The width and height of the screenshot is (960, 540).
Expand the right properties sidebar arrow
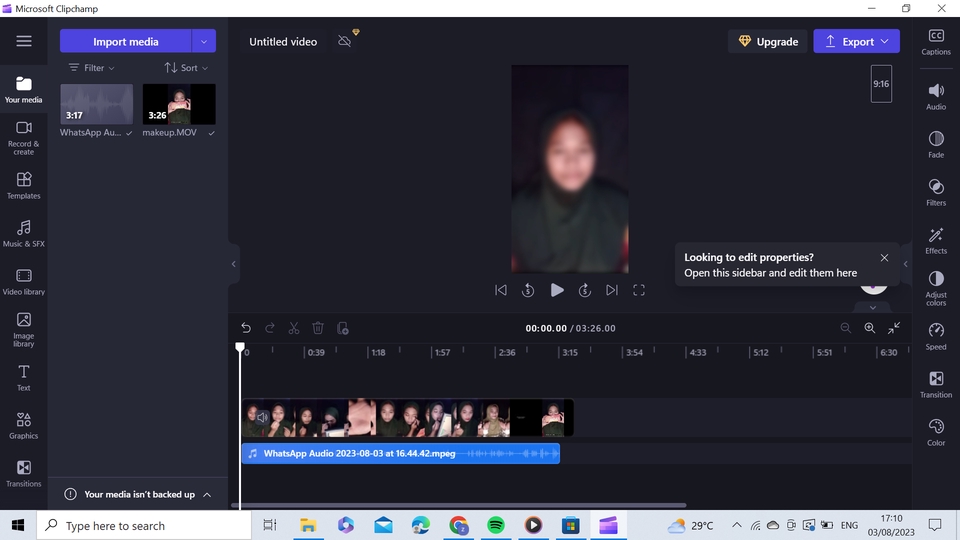tap(906, 264)
